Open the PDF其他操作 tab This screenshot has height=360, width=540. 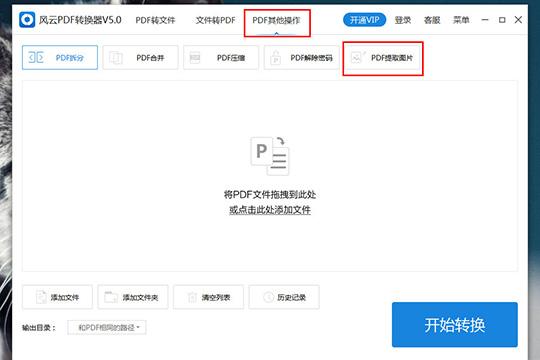(x=276, y=20)
